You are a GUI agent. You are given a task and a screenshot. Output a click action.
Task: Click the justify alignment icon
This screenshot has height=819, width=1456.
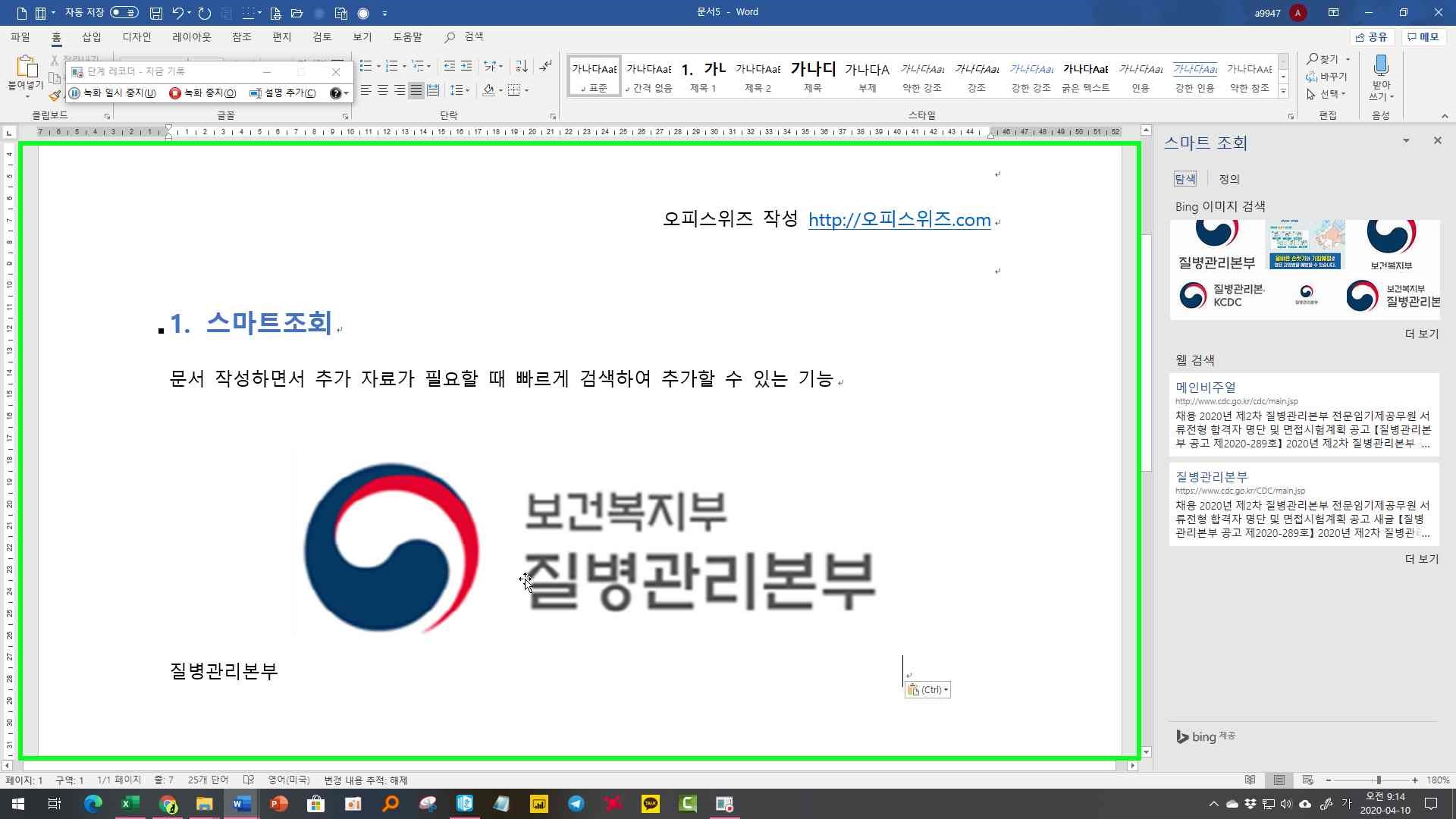pos(416,90)
